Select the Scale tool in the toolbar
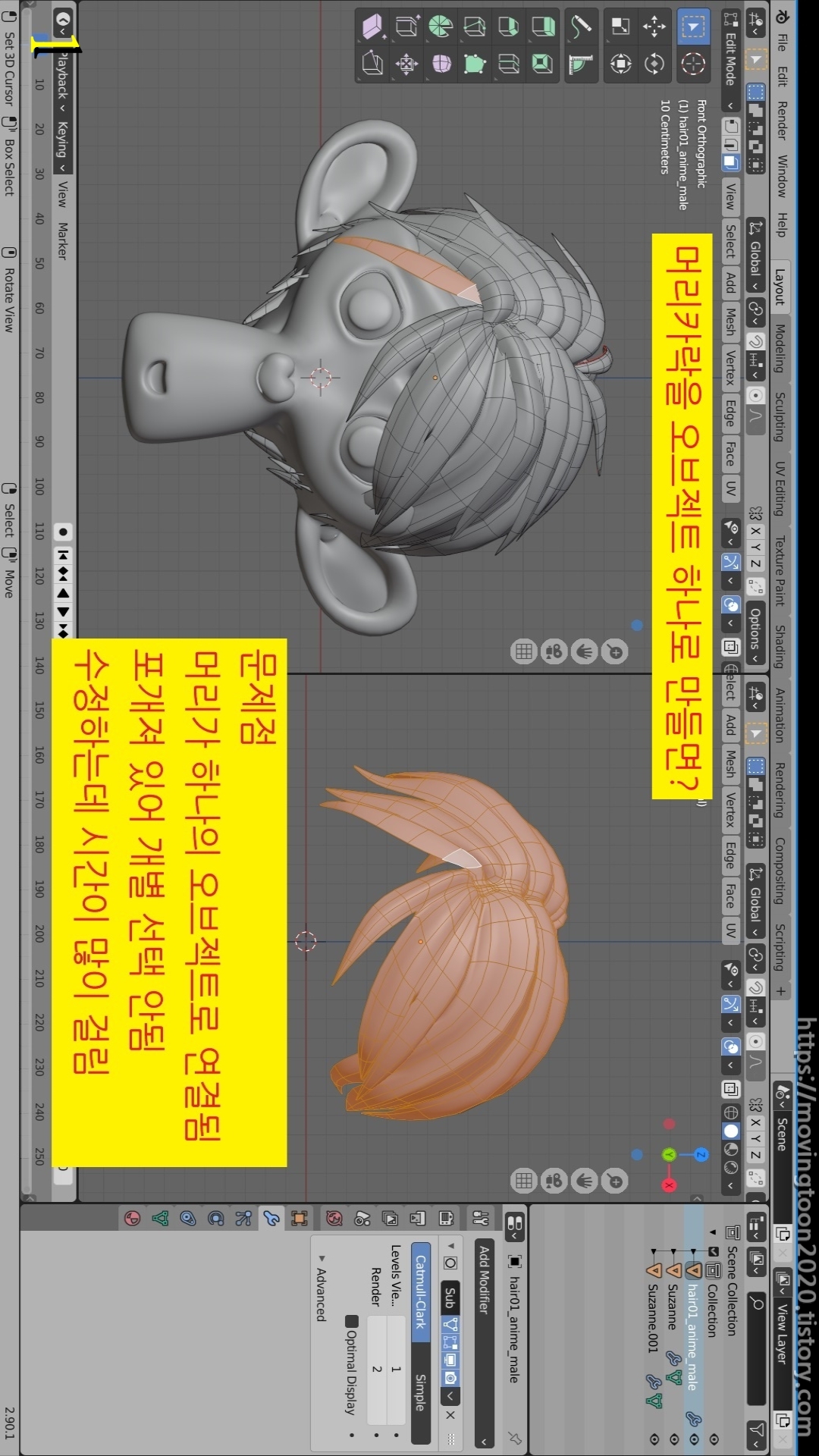This screenshot has height=1456, width=819. point(621,27)
